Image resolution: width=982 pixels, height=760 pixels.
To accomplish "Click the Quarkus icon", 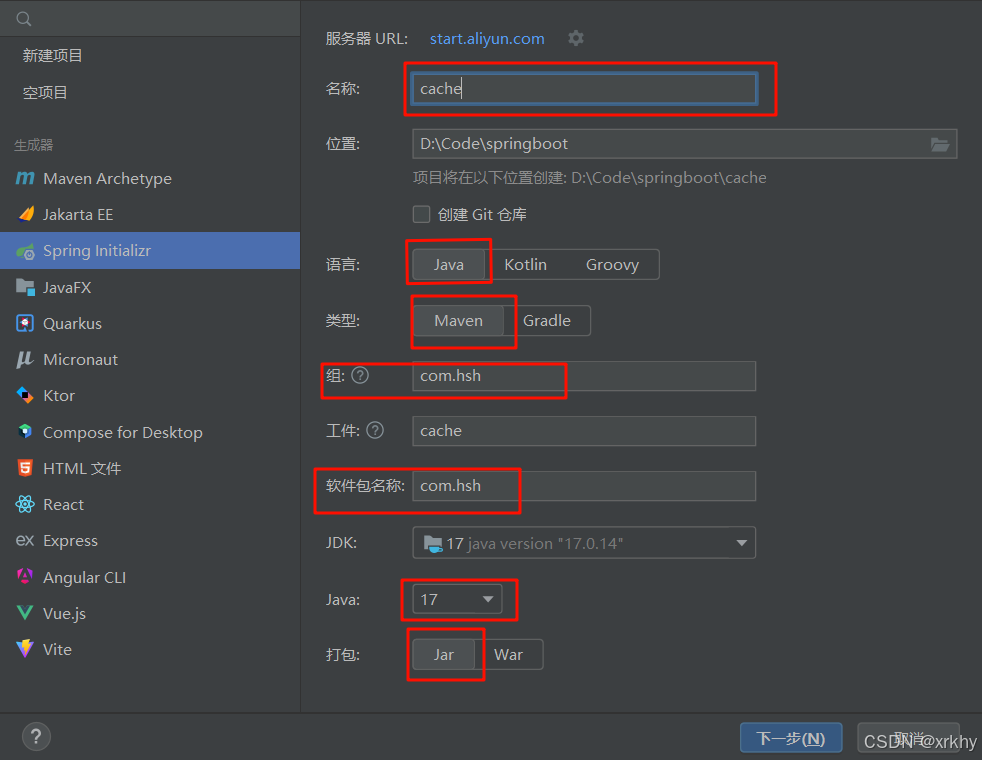I will pyautogui.click(x=25, y=324).
